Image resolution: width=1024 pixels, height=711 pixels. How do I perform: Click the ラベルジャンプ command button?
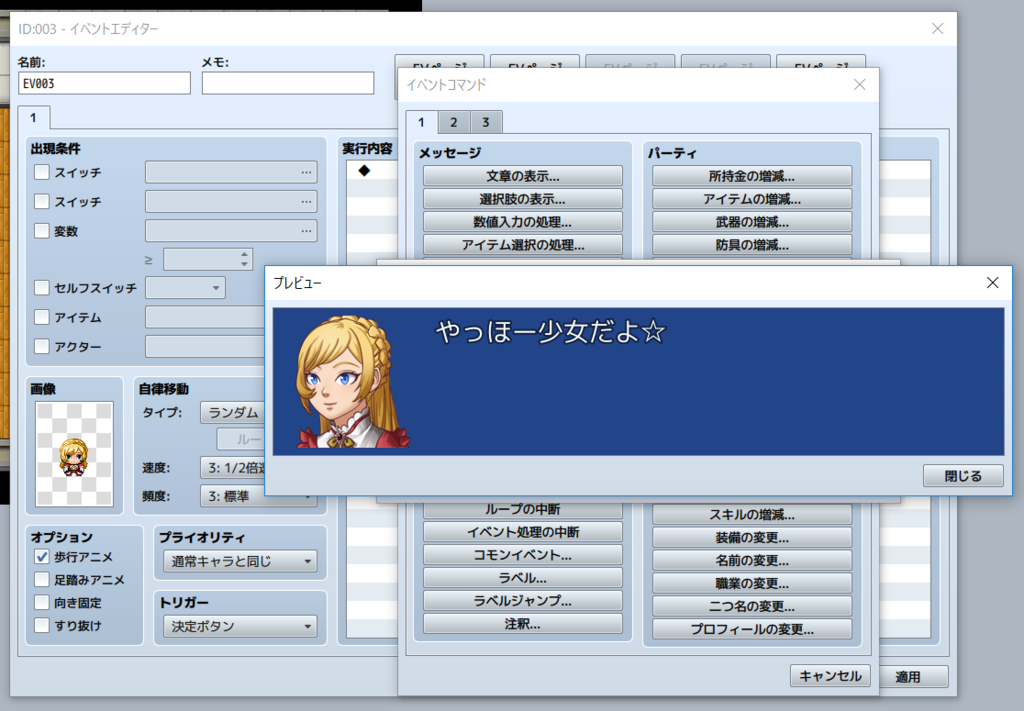coord(522,601)
